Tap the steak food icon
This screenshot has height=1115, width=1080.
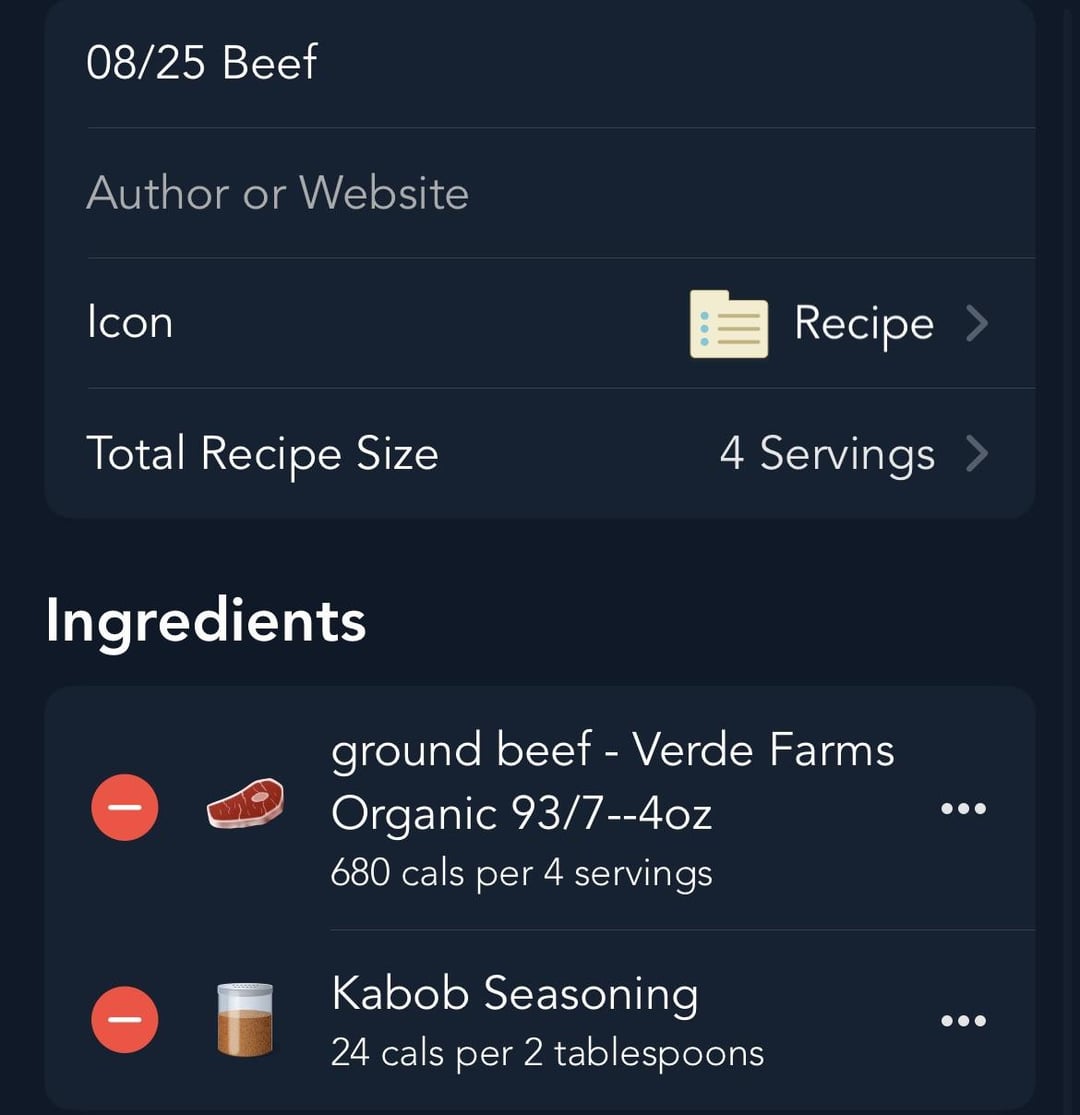pos(245,804)
